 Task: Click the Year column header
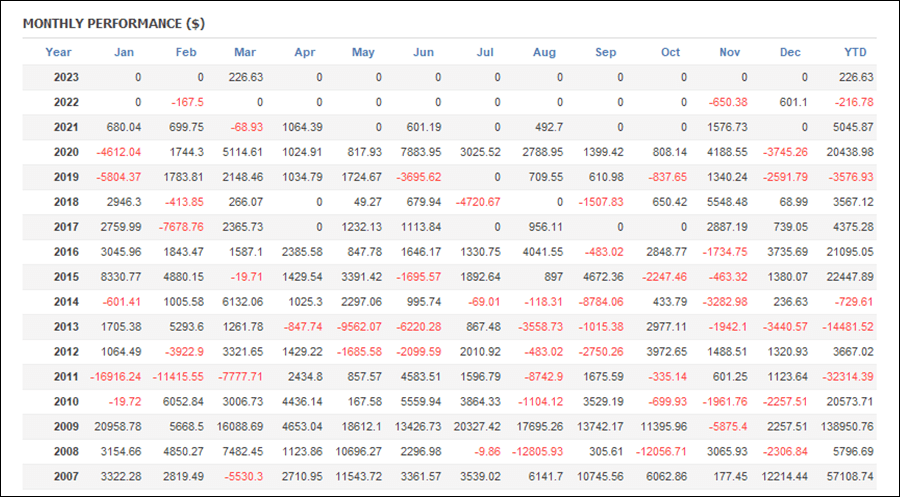(x=58, y=52)
